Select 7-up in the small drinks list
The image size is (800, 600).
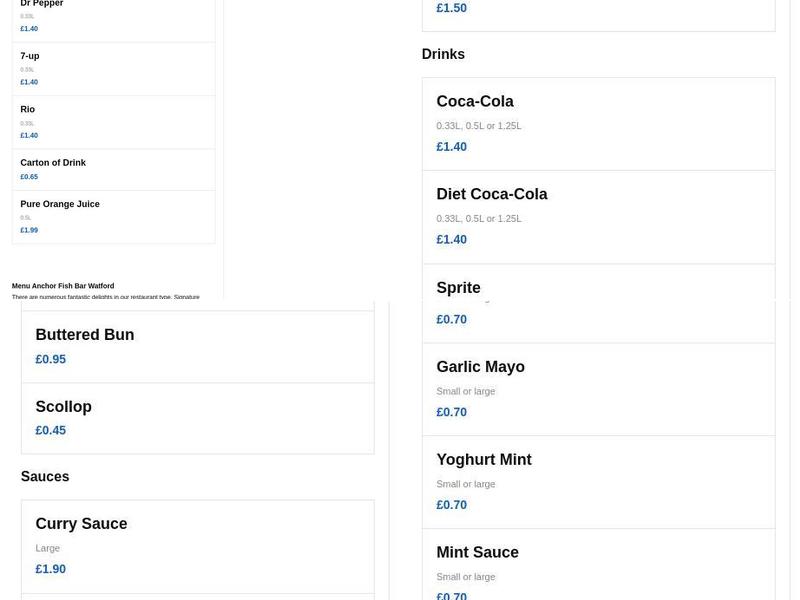tap(30, 57)
